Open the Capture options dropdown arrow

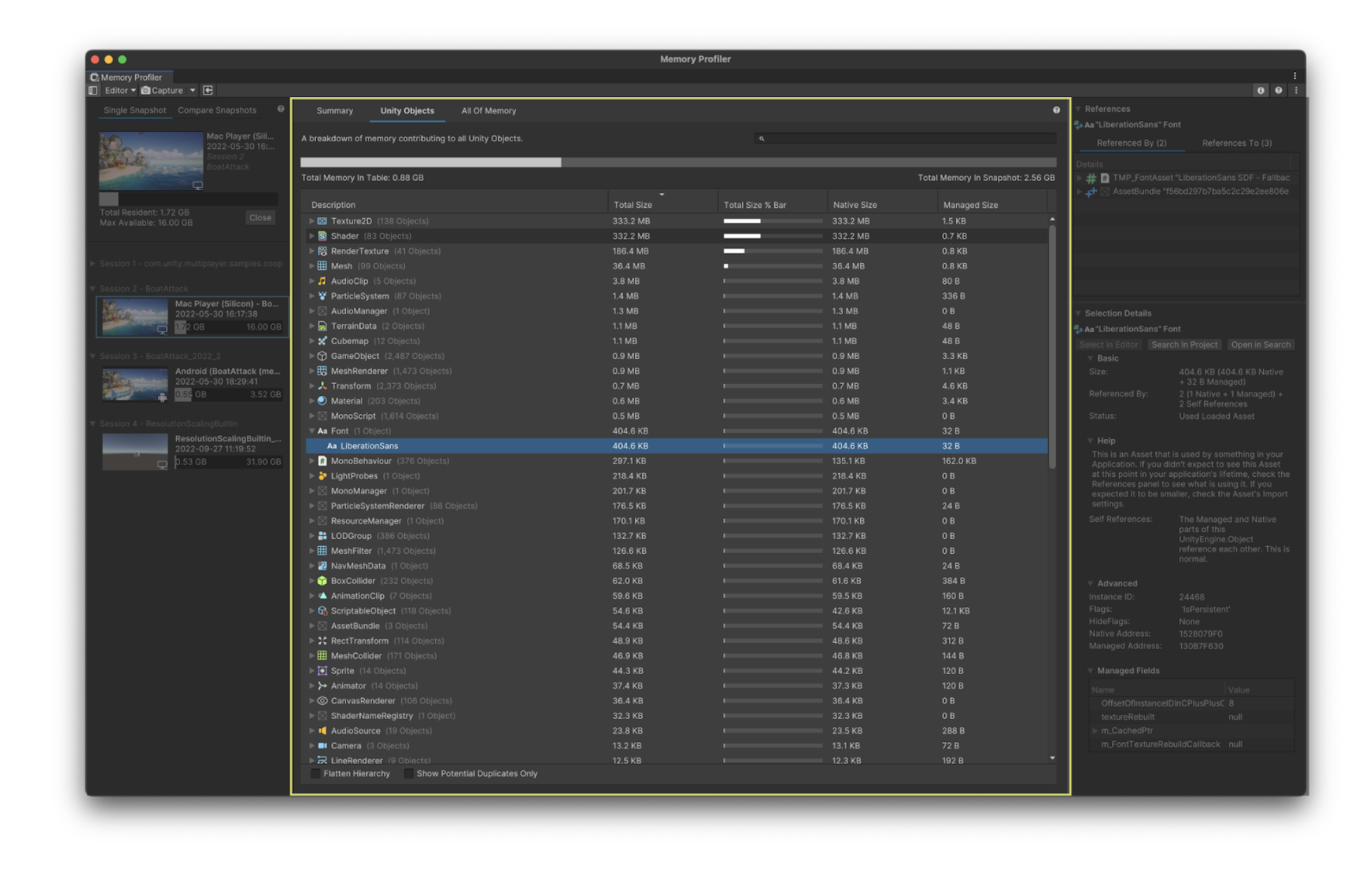(x=192, y=90)
